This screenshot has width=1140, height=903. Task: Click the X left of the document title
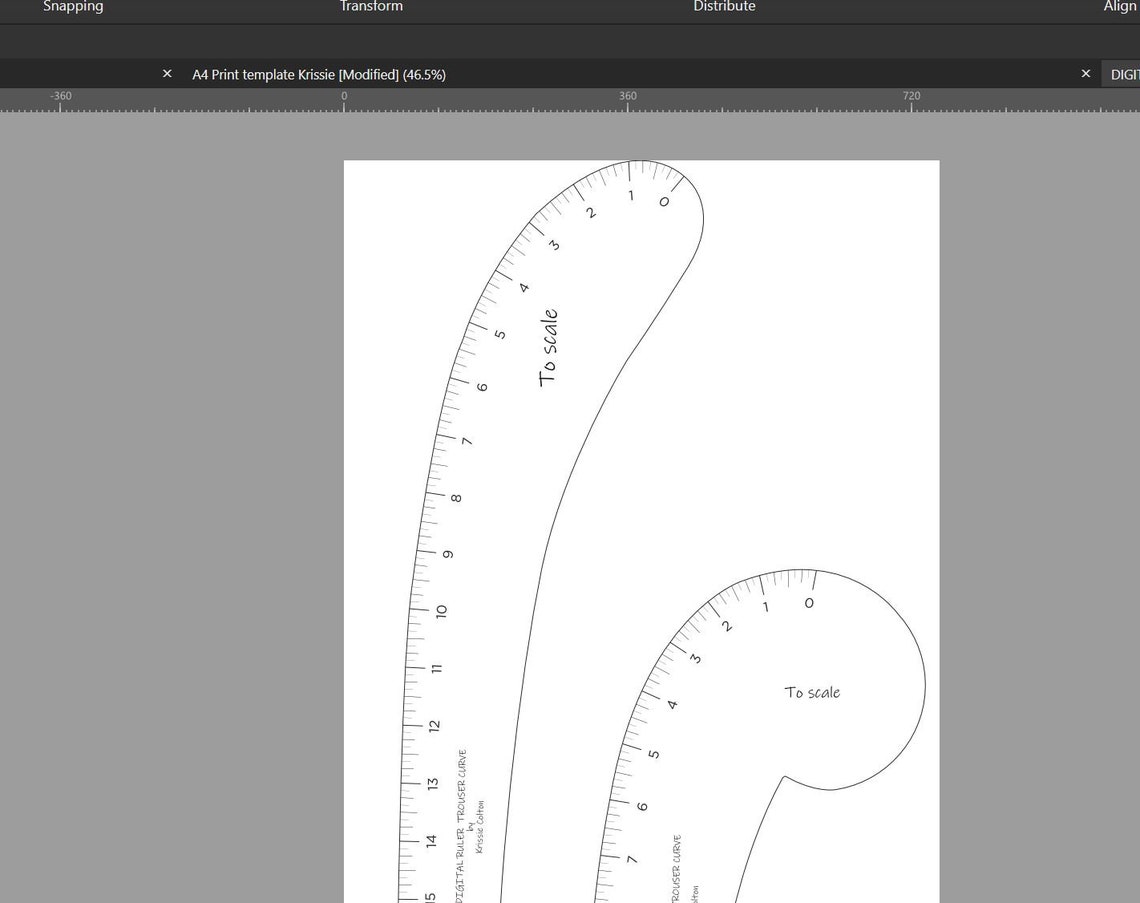click(166, 73)
